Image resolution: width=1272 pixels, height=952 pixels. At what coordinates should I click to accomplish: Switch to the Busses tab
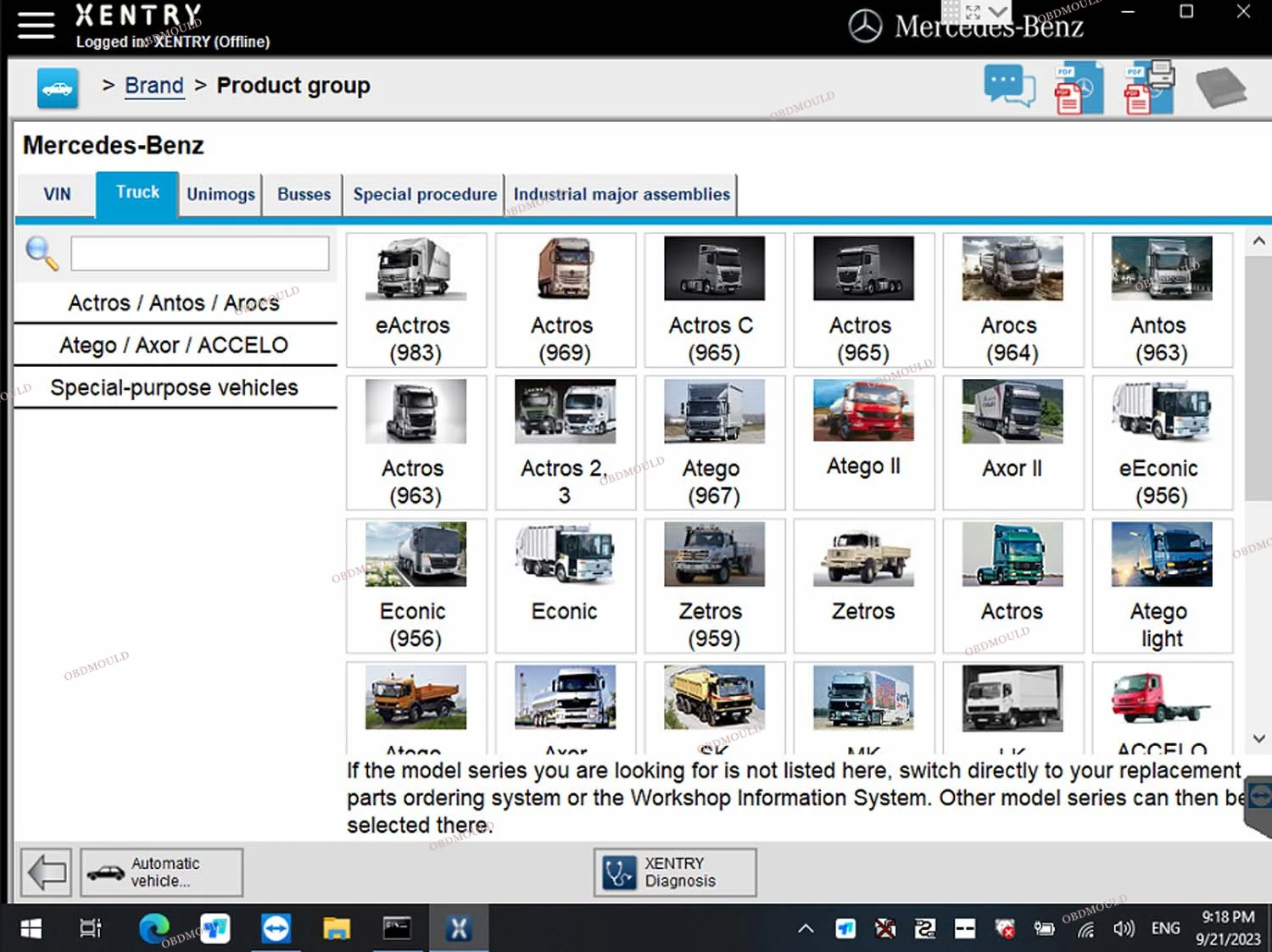[x=304, y=194]
